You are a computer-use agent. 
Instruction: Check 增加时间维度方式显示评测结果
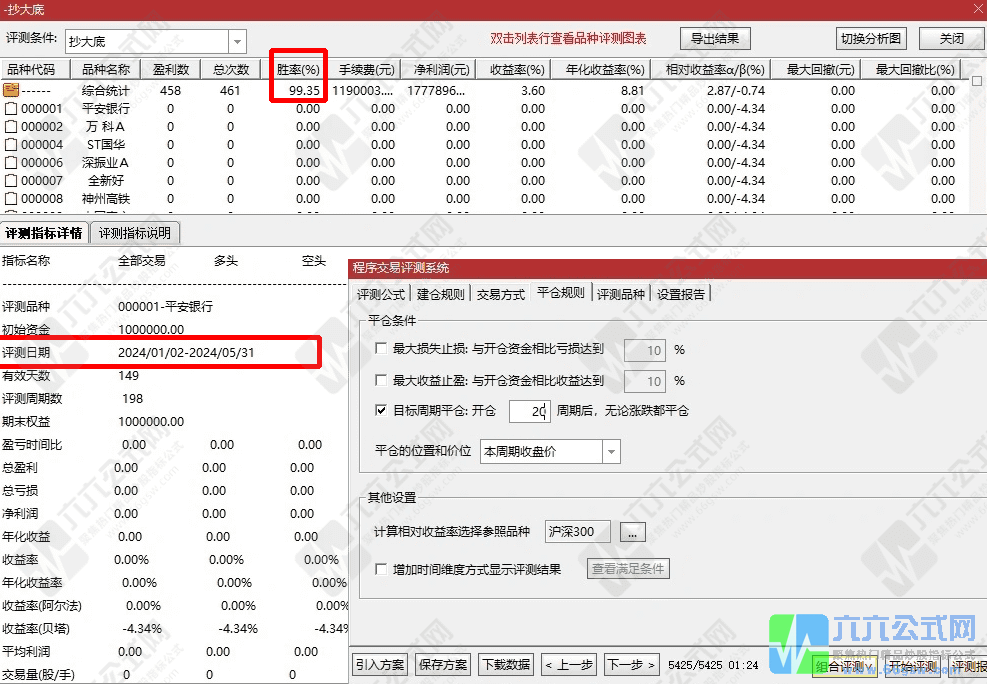[x=381, y=567]
